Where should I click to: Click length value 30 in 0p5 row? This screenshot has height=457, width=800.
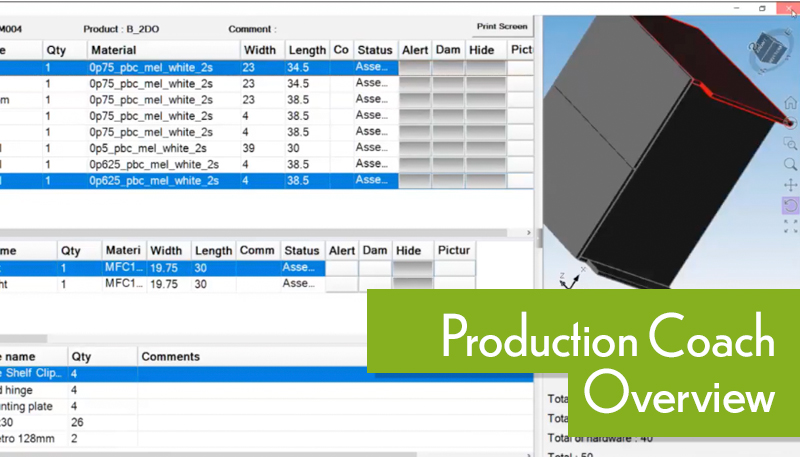tap(293, 148)
